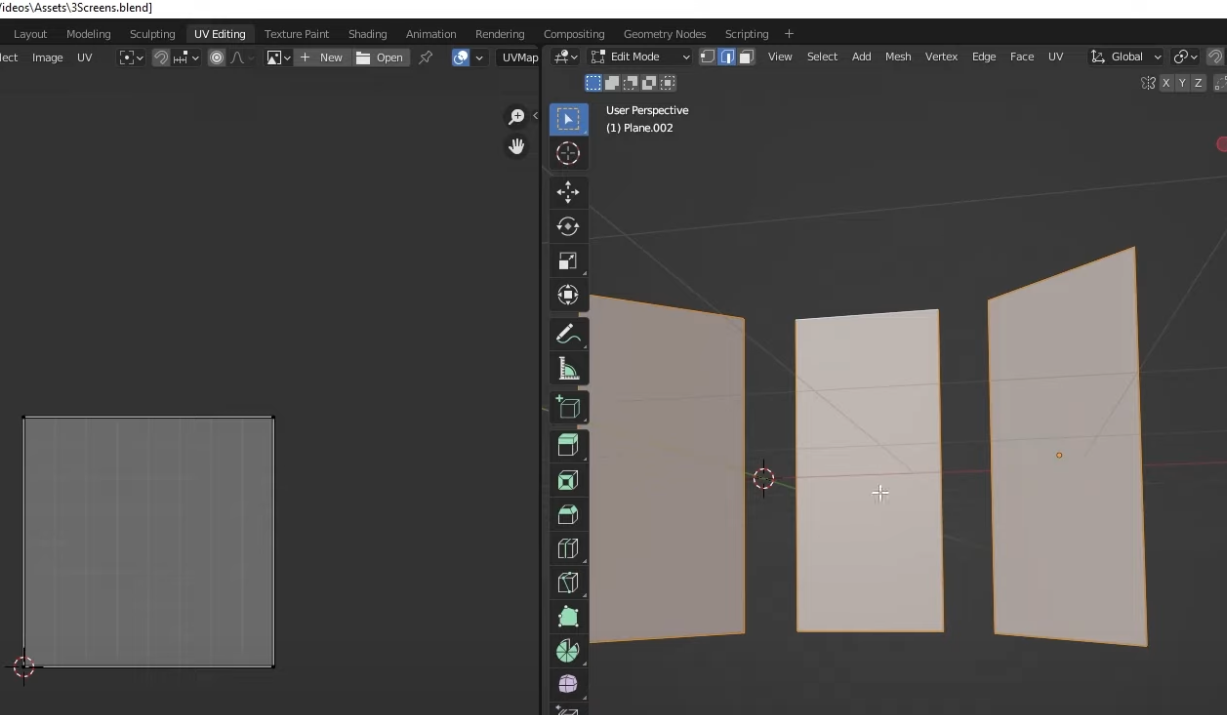1227x715 pixels.
Task: Choose the Inset Faces tool
Action: click(568, 481)
